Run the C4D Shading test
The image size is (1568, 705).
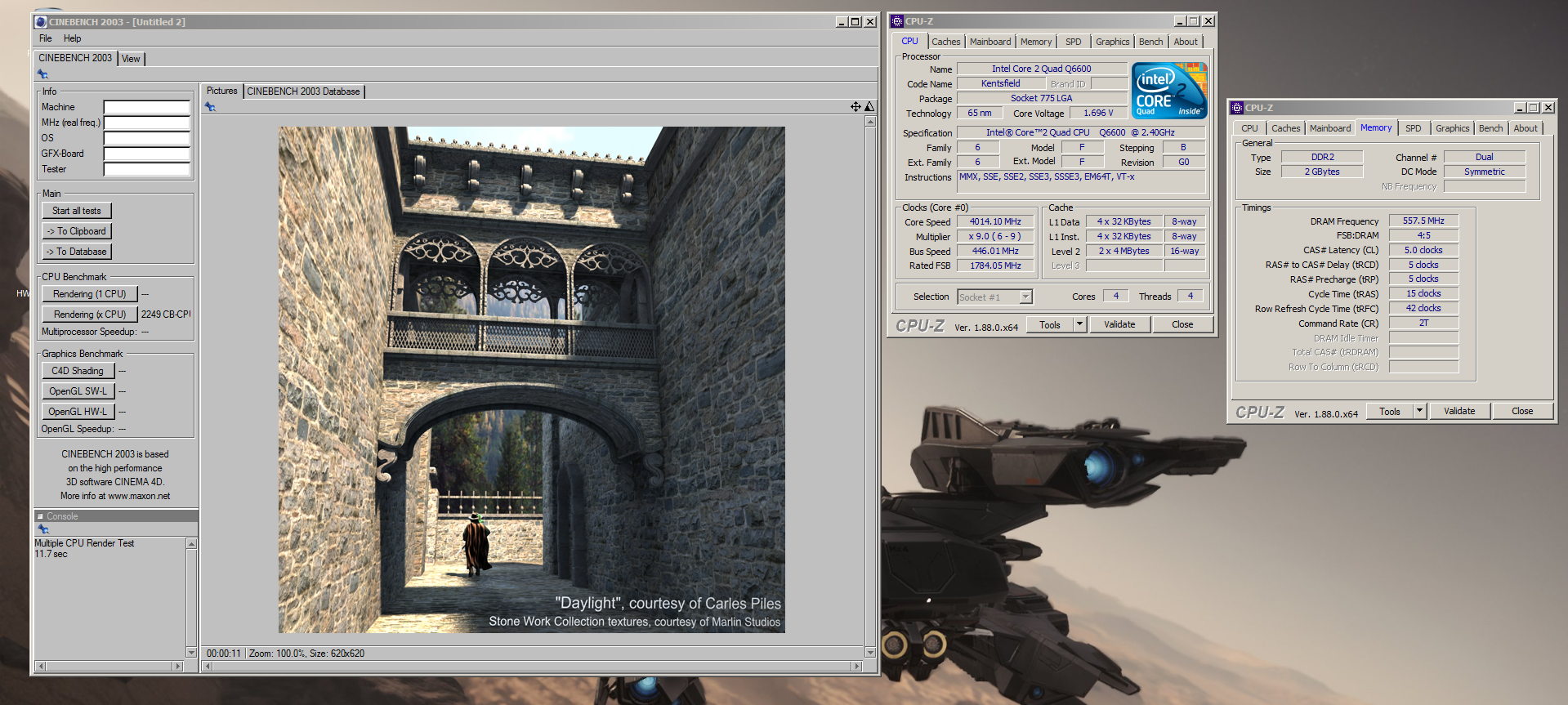78,371
